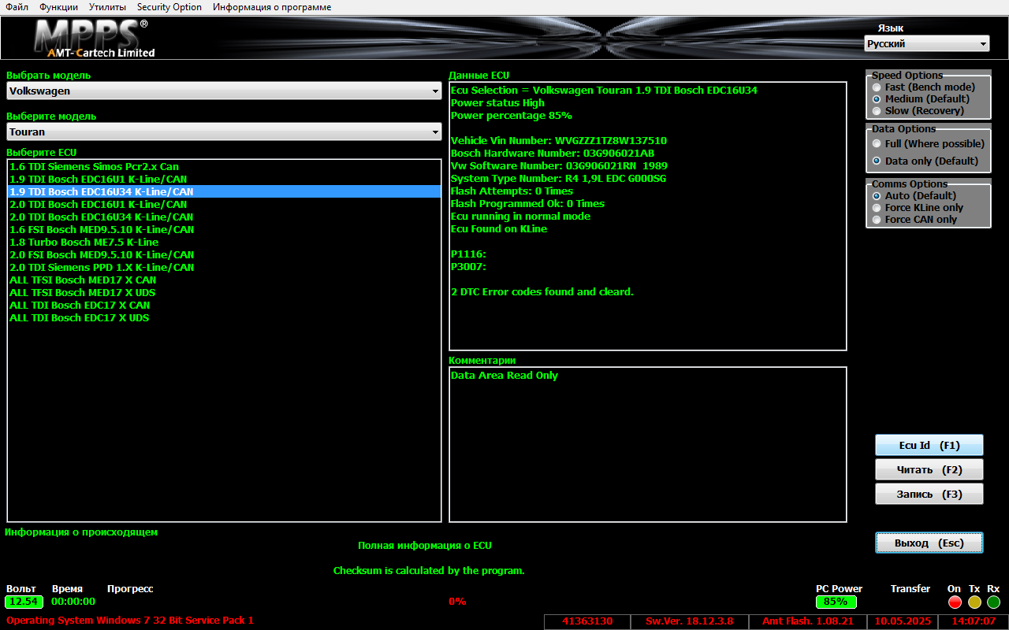Select 2.0 TDI Bosch EDC16U1 K-Line/CAN
This screenshot has height=630, width=1009.
point(224,205)
